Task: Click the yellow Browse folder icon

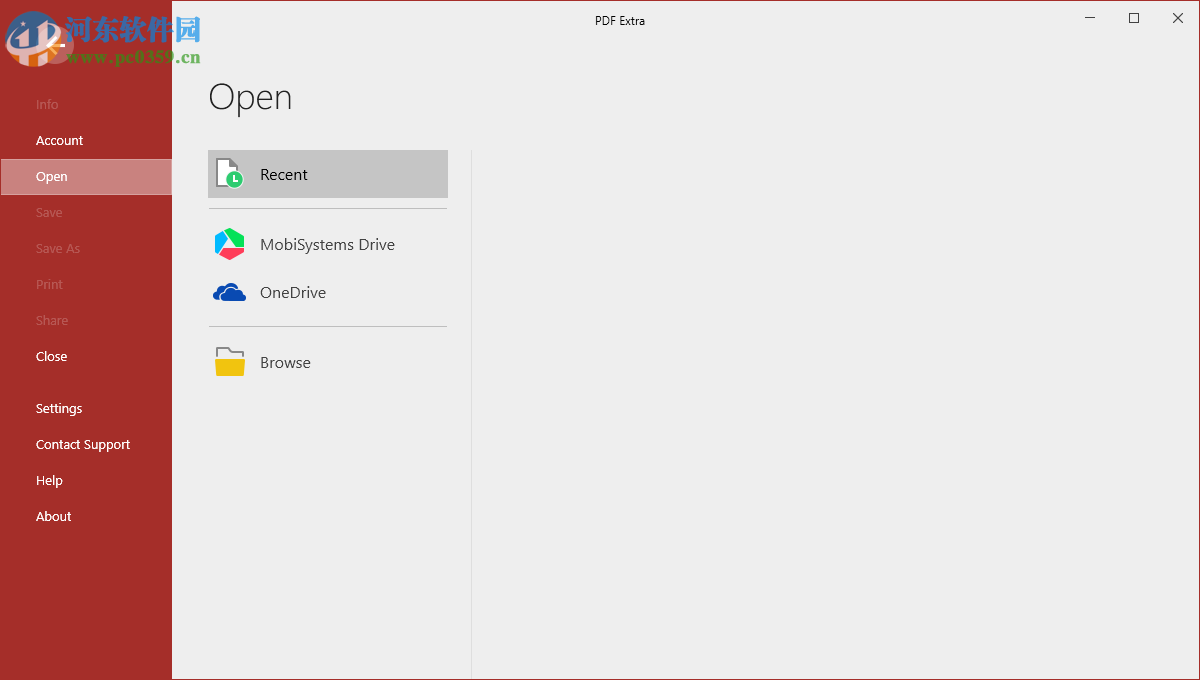Action: [229, 362]
